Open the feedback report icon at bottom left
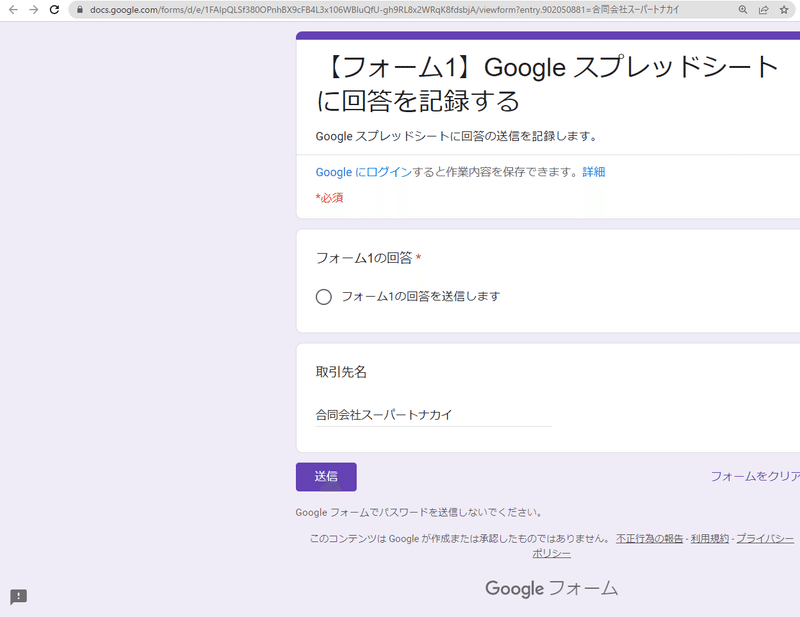The image size is (800, 617). coord(19,597)
